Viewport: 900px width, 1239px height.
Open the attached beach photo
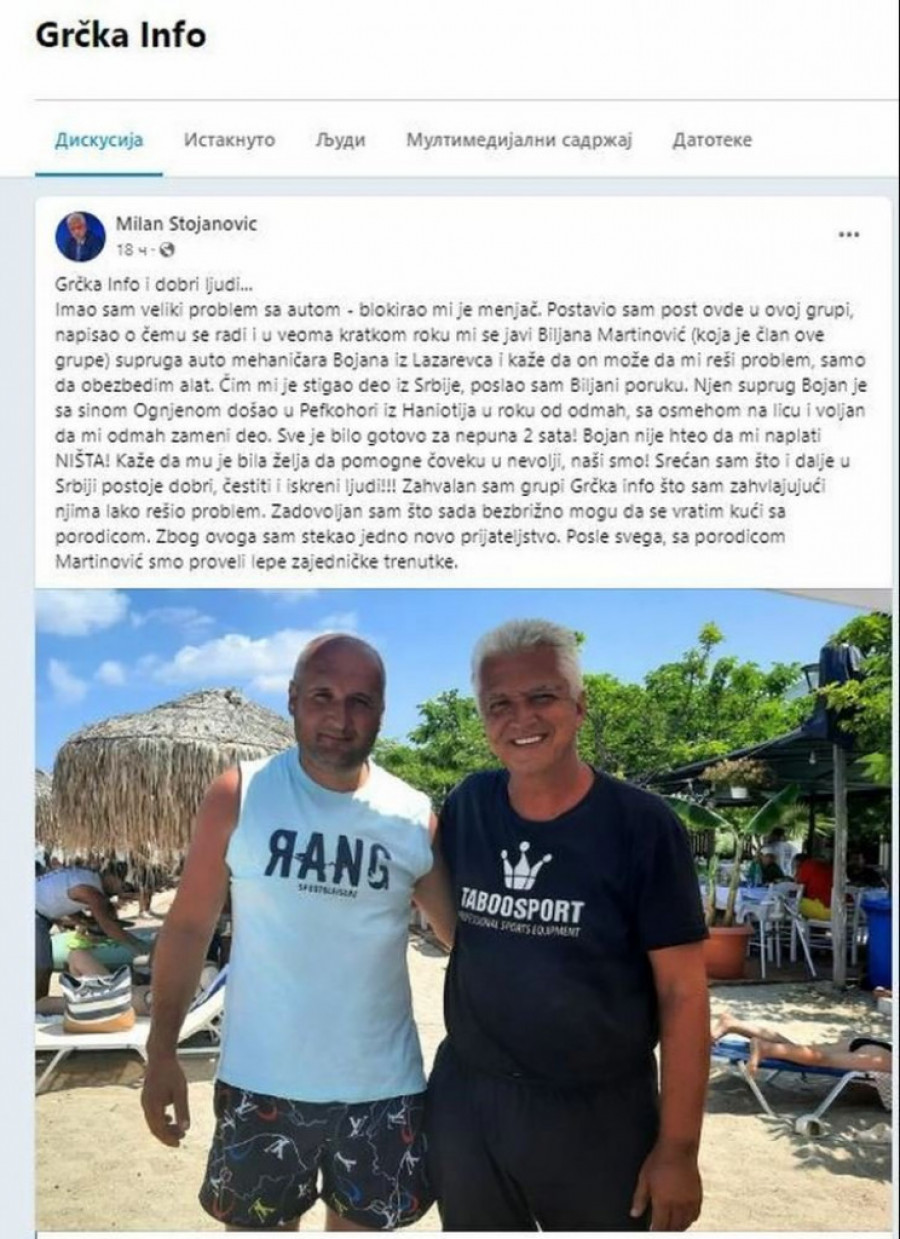point(464,908)
